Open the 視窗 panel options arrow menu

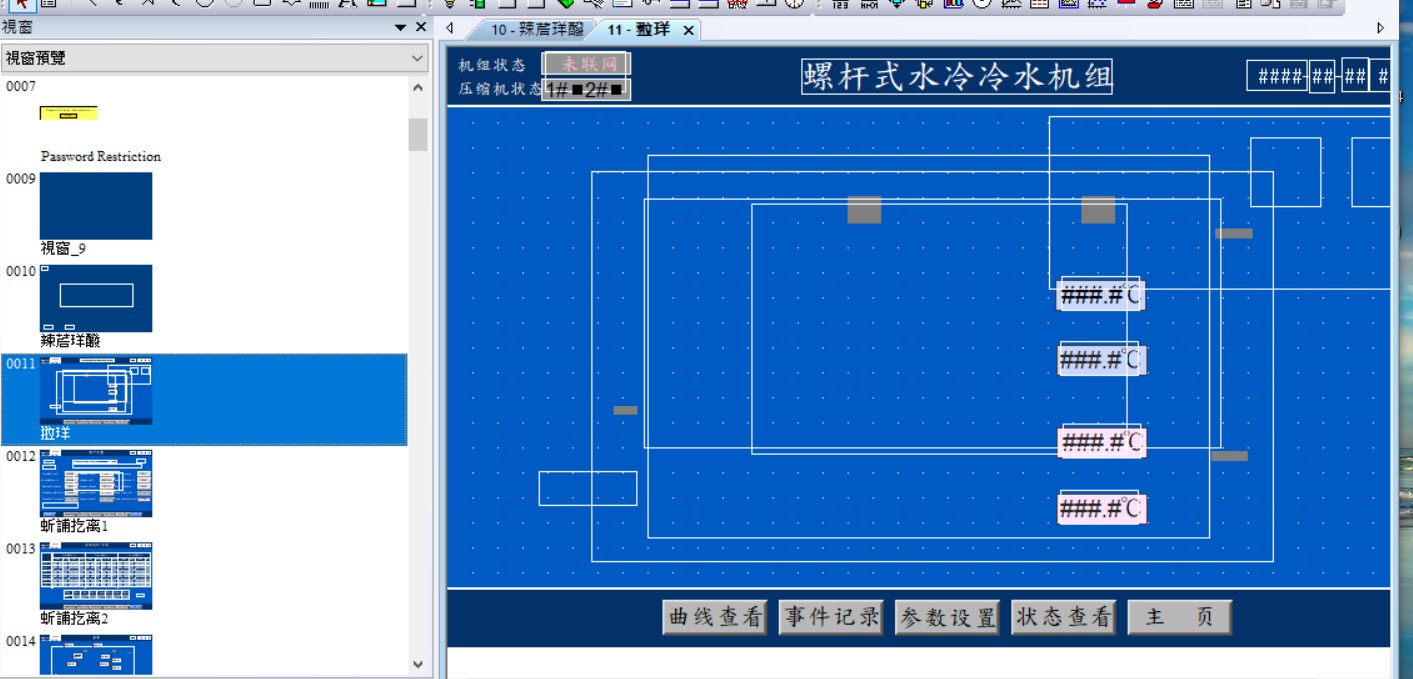[x=401, y=28]
